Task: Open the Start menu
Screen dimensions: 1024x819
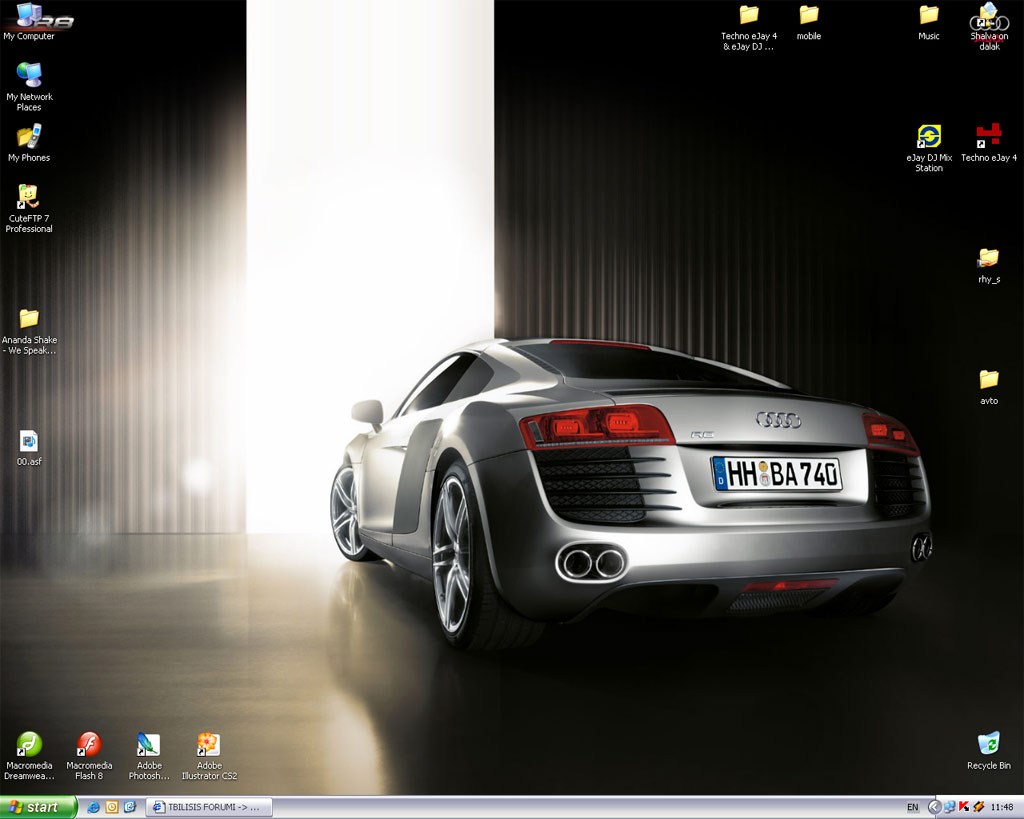Action: coord(38,807)
